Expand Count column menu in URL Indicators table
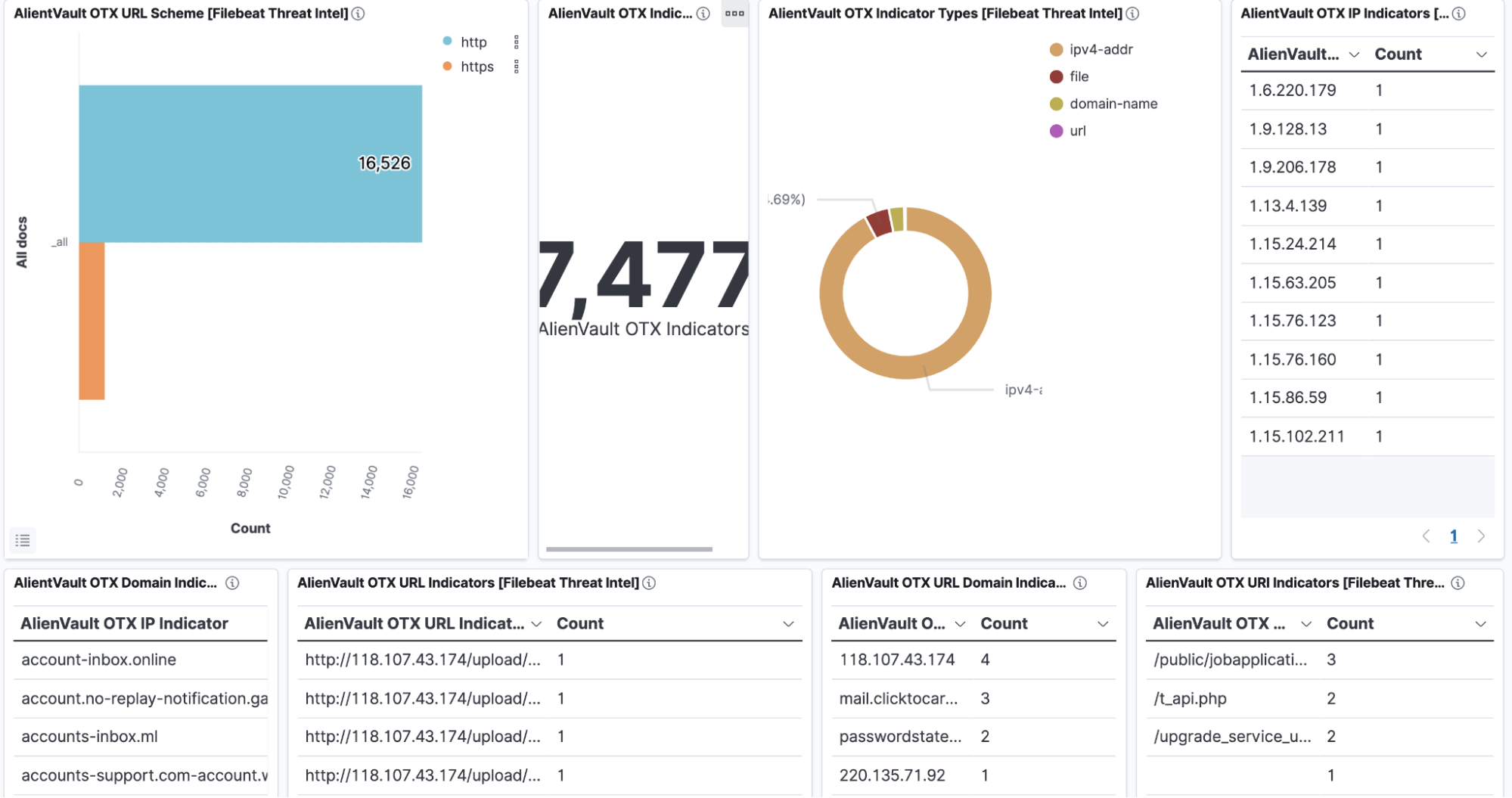The image size is (1512, 798). [x=788, y=624]
